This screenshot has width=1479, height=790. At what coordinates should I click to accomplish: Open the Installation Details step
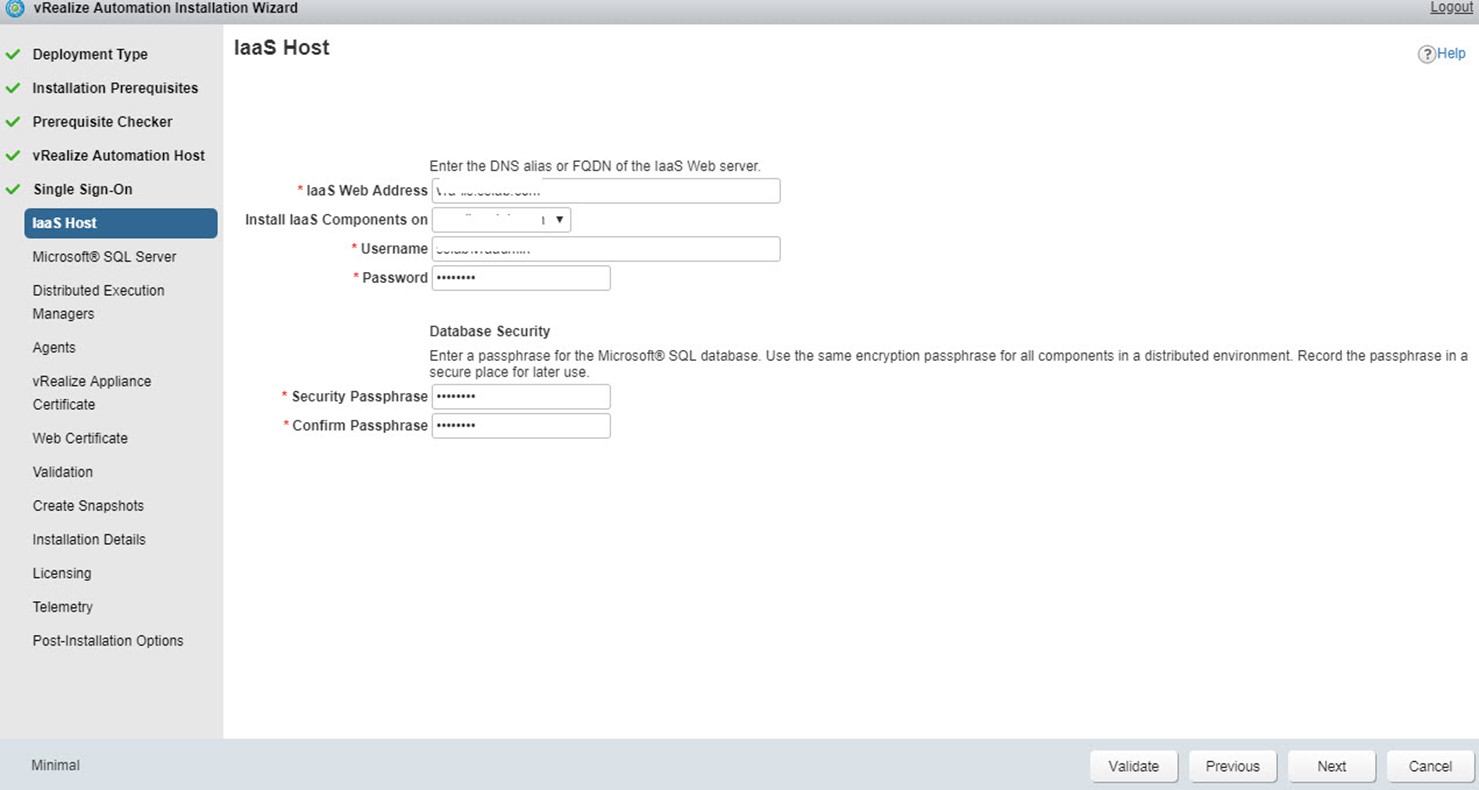click(89, 540)
